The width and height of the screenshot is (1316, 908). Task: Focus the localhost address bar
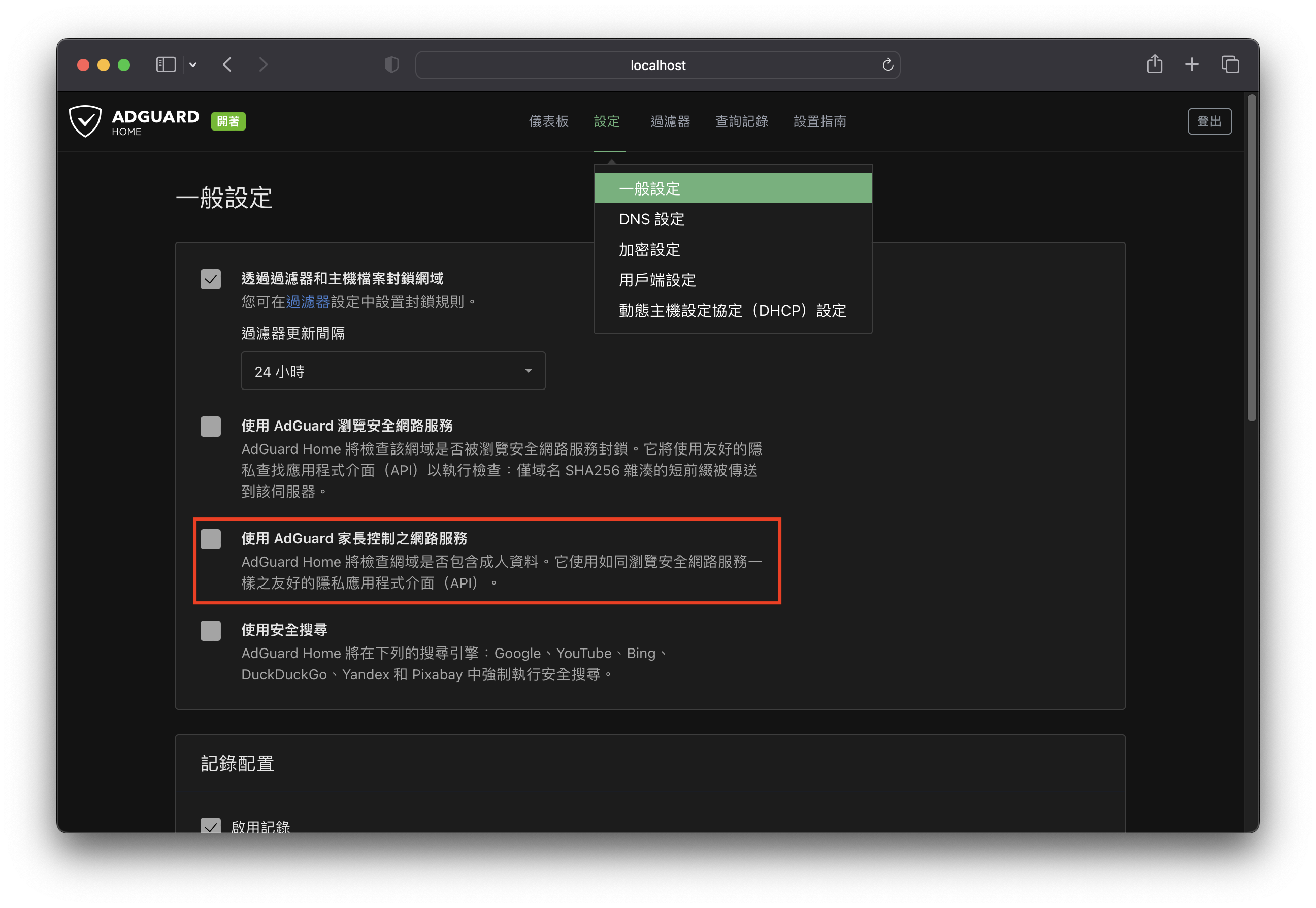(657, 65)
